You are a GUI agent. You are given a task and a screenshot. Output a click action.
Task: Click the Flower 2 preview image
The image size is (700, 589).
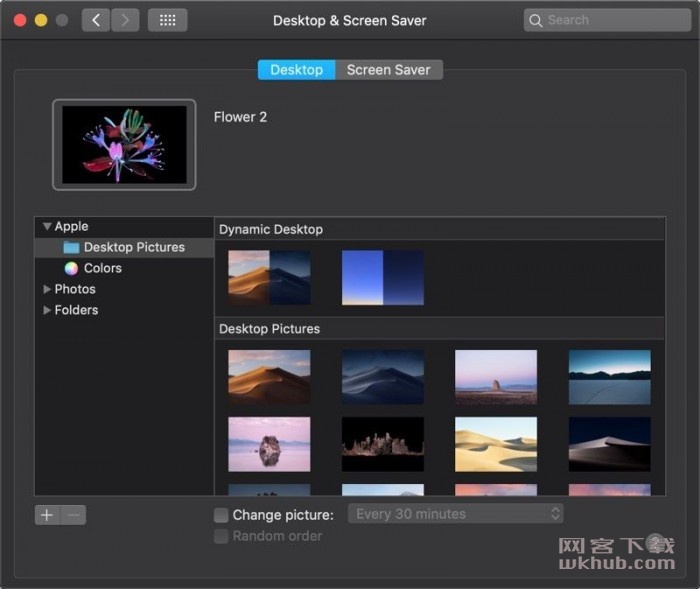click(124, 145)
